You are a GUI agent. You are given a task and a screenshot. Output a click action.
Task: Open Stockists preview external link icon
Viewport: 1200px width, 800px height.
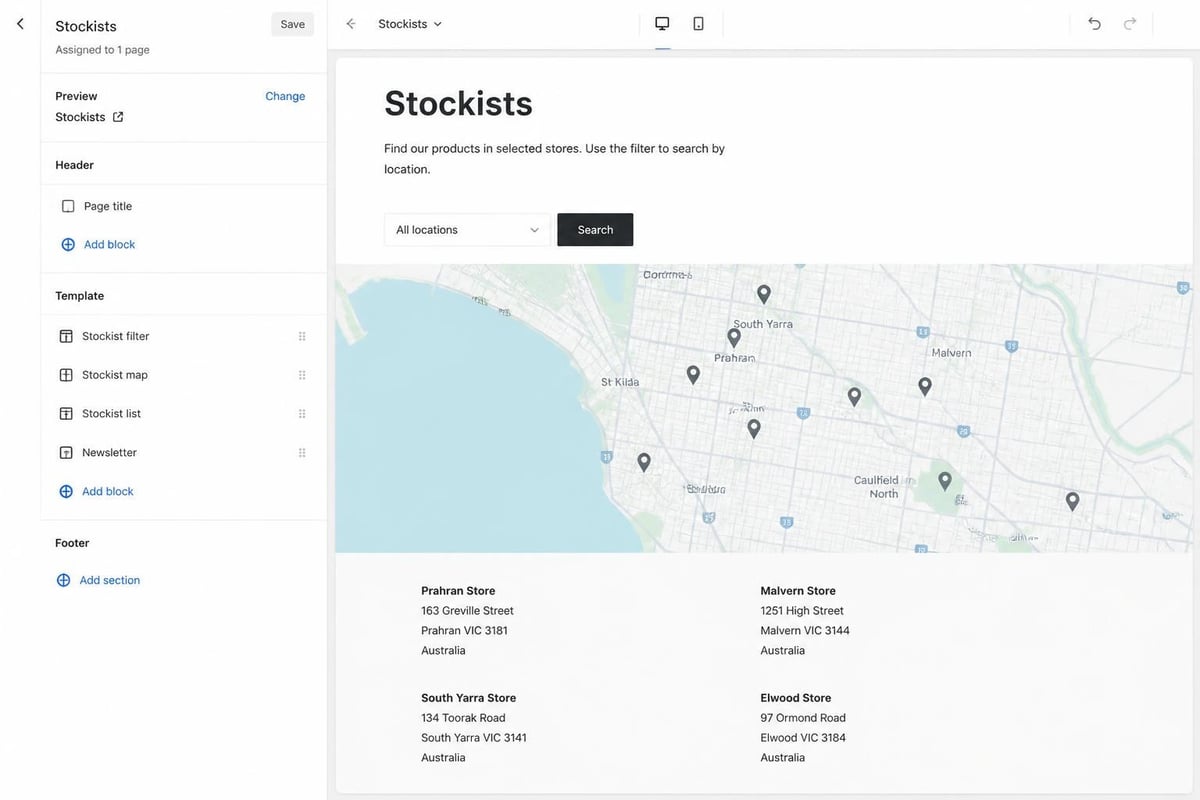click(118, 117)
